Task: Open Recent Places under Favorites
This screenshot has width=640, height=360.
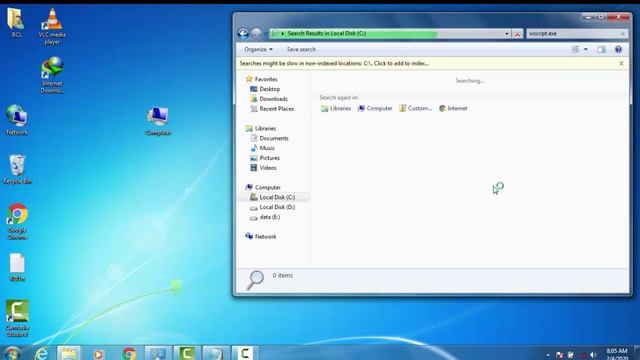Action: (x=271, y=109)
